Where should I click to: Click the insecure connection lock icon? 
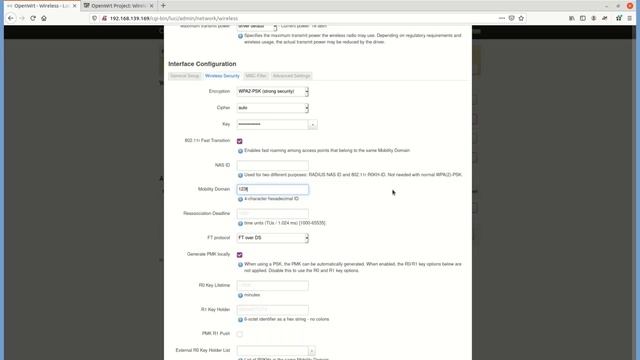click(104, 18)
